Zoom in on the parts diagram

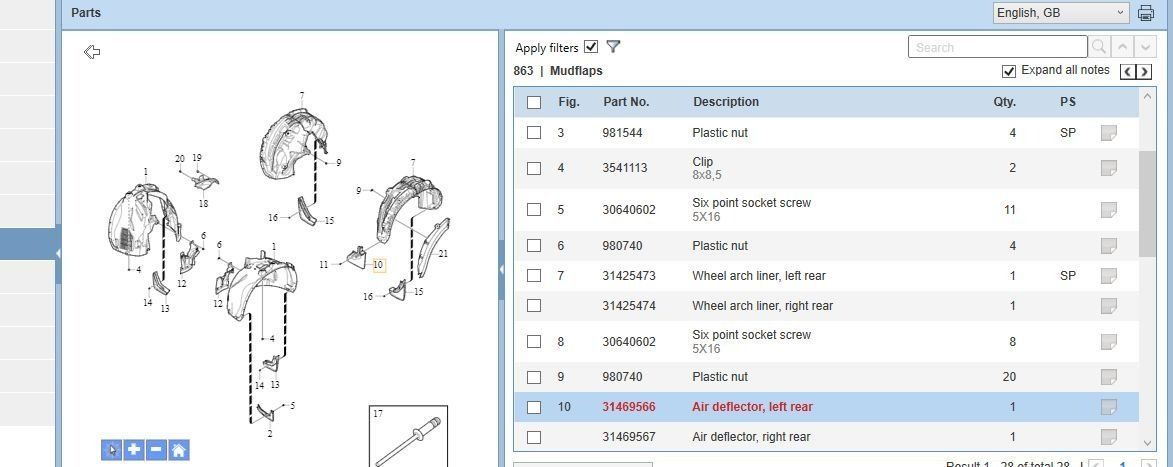tap(134, 450)
